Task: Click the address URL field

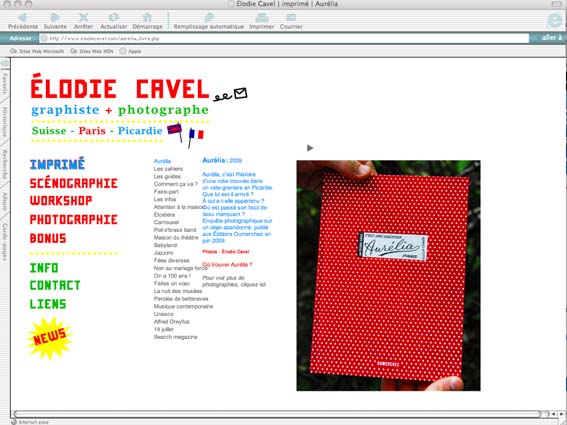Action: [284, 38]
